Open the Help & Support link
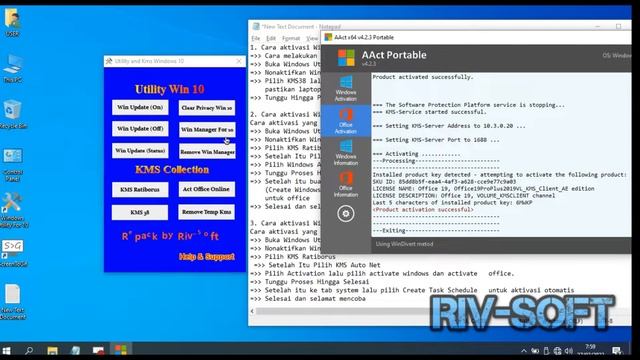640x360 pixels. 207,256
